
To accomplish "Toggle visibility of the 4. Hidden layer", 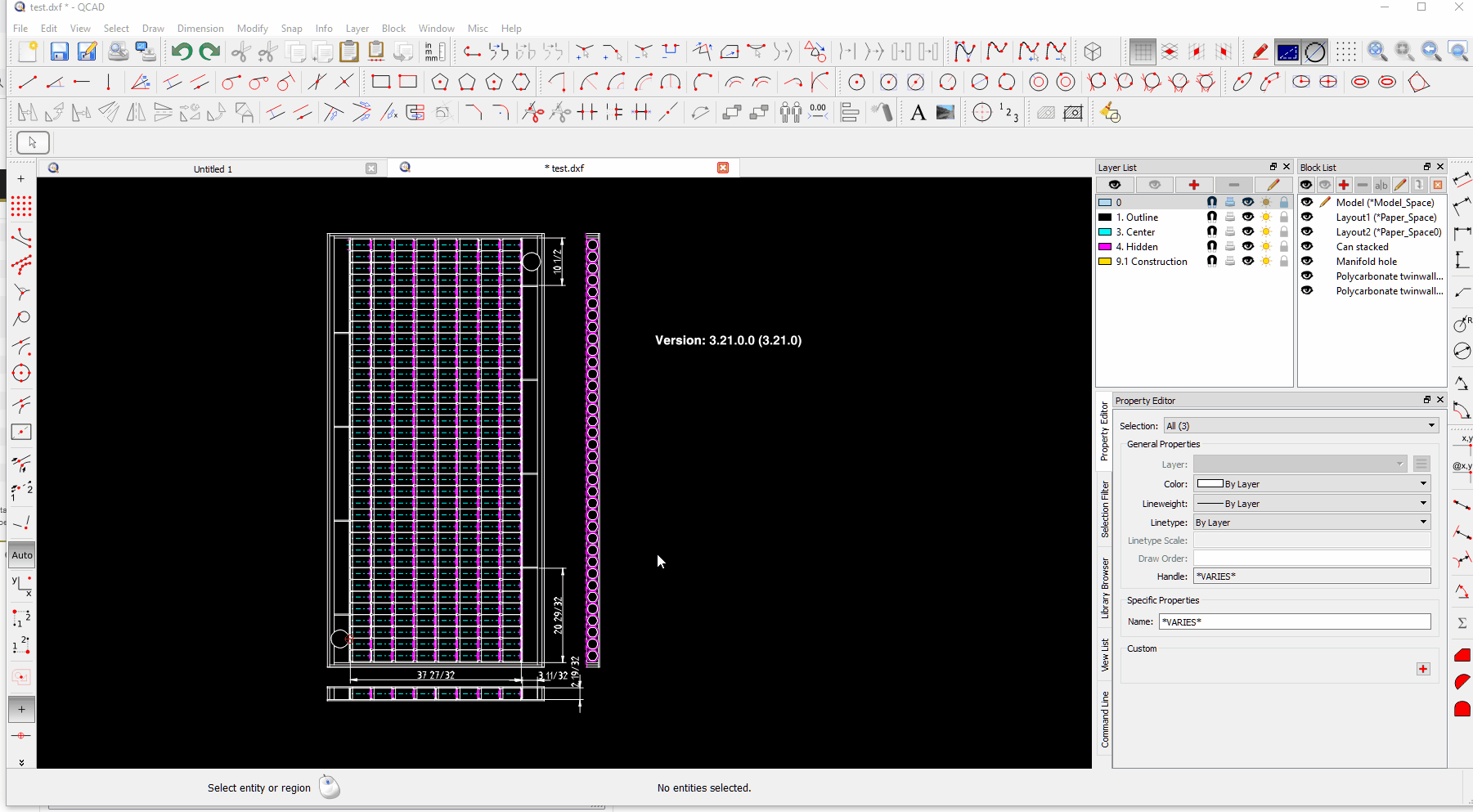I will point(1247,247).
